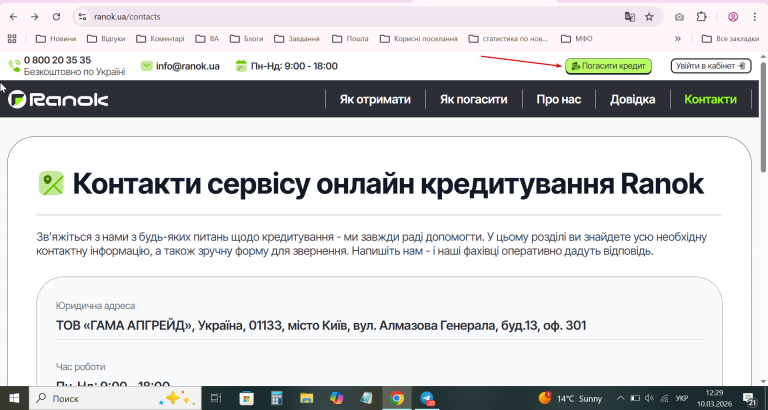768x410 pixels.
Task: Open the camera screenshot extension
Action: tap(679, 17)
